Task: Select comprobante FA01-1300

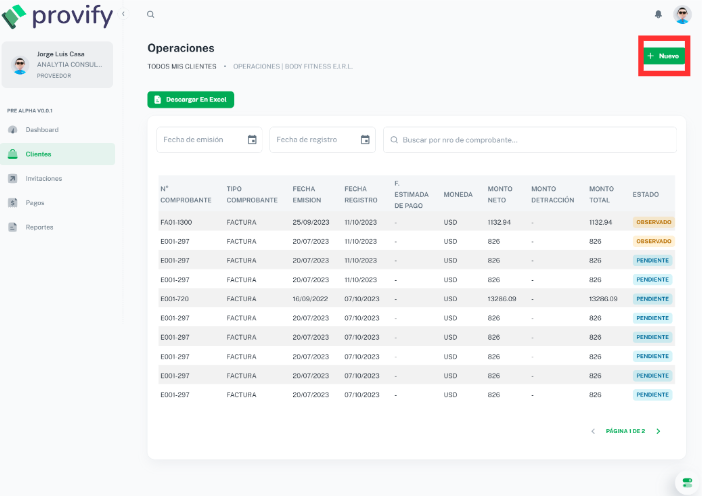Action: point(176,222)
